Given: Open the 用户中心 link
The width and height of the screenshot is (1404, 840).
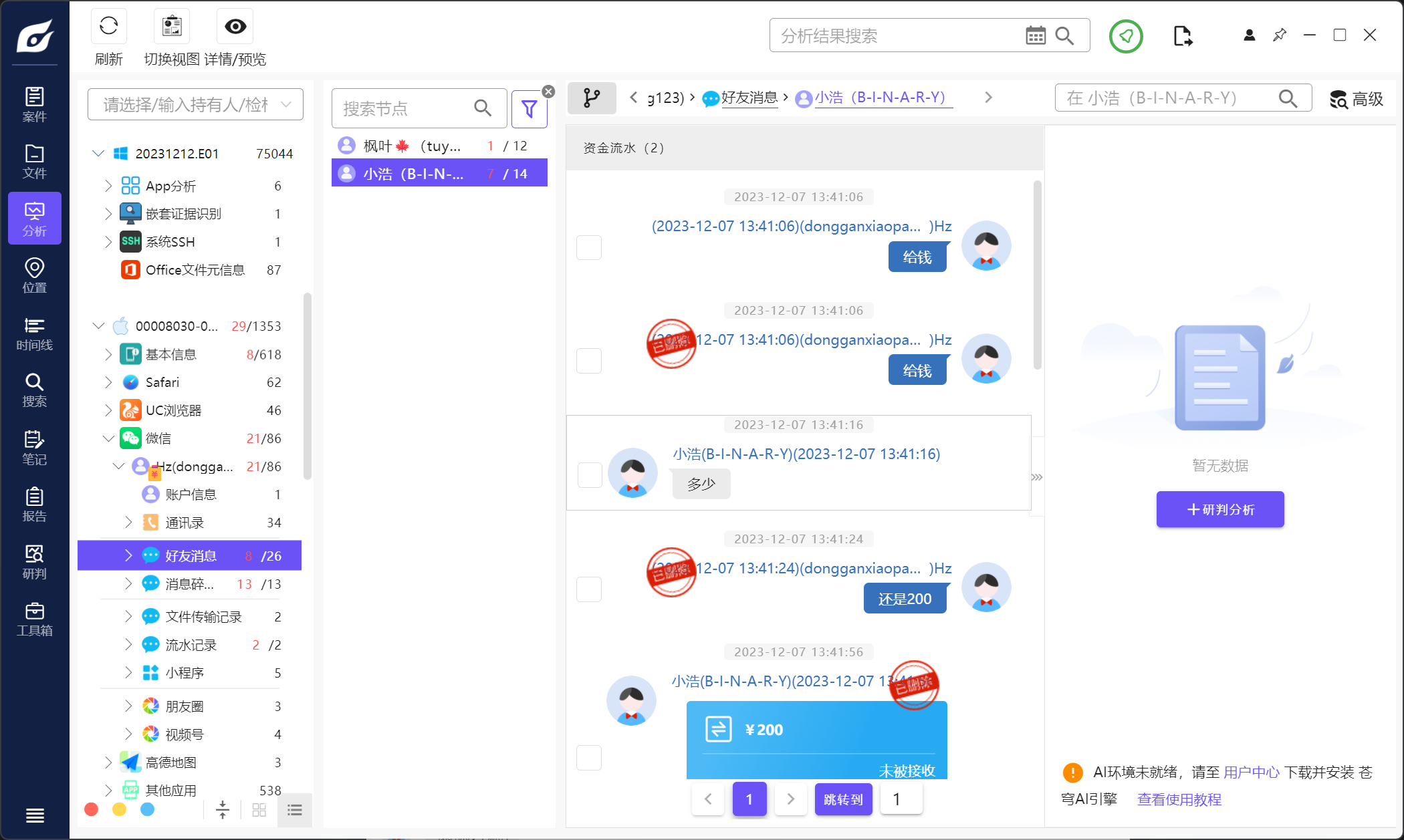Looking at the screenshot, I should (1251, 772).
